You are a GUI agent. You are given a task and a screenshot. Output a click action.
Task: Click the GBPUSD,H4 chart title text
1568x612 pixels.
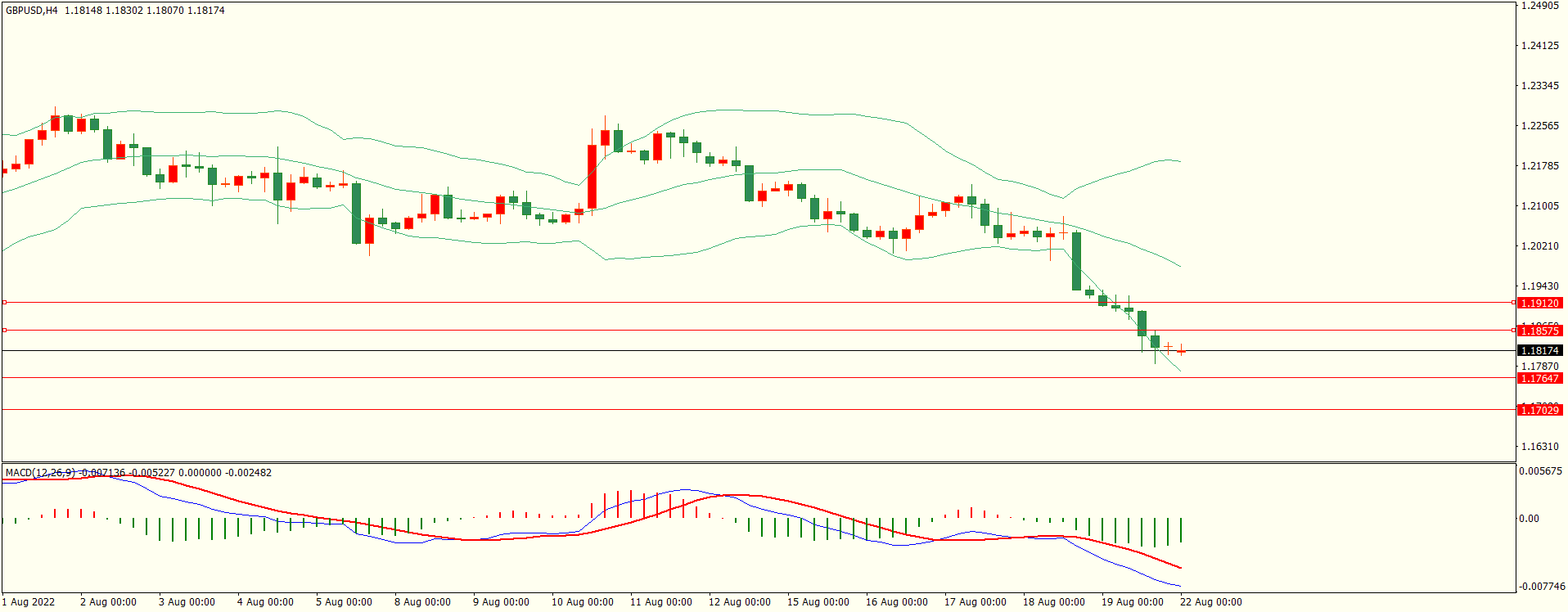32,11
